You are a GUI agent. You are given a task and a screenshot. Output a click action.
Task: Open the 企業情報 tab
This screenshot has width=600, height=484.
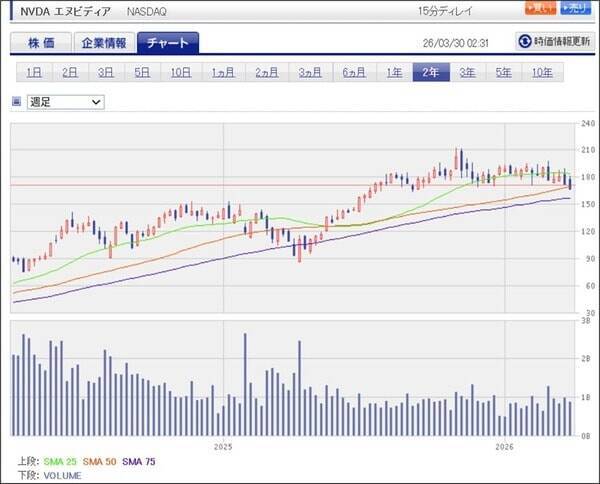point(105,43)
